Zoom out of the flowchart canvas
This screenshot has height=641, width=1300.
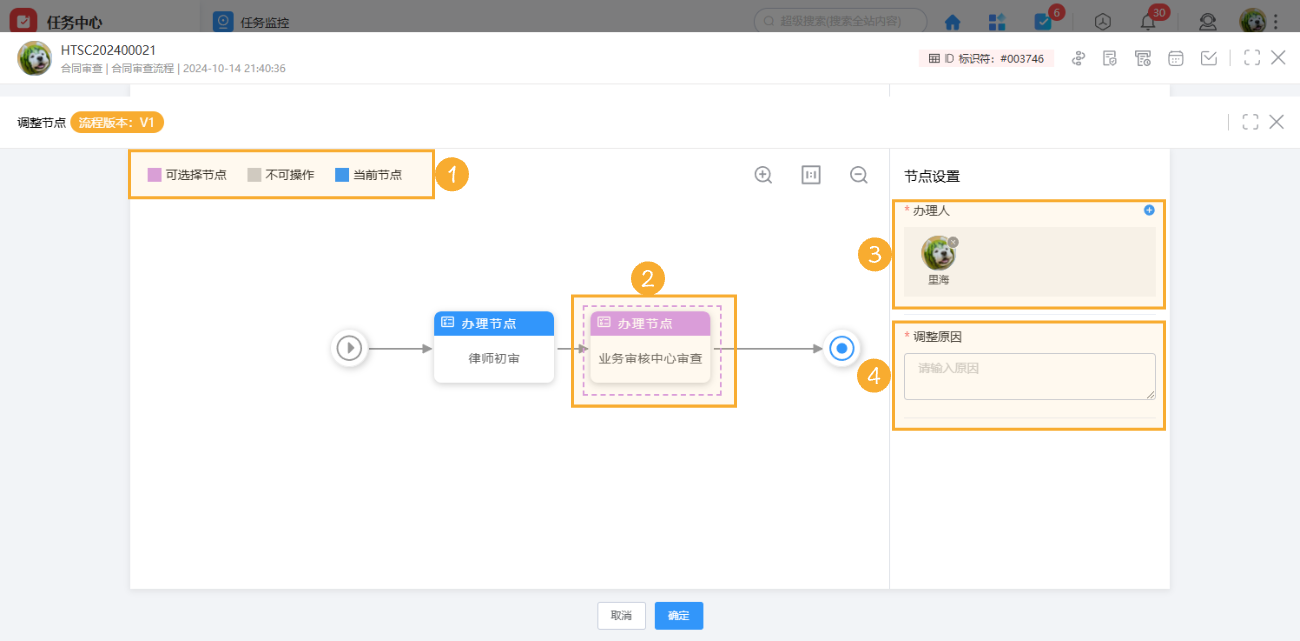(858, 174)
